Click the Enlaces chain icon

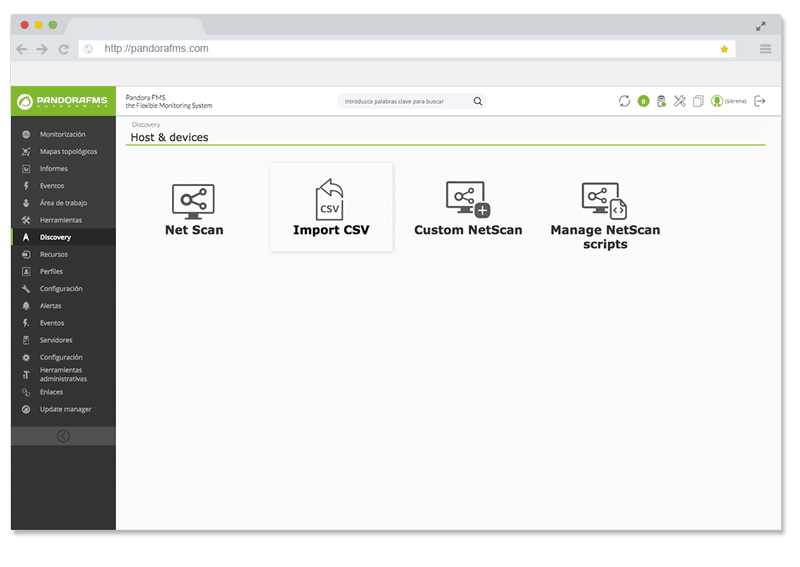tap(26, 392)
